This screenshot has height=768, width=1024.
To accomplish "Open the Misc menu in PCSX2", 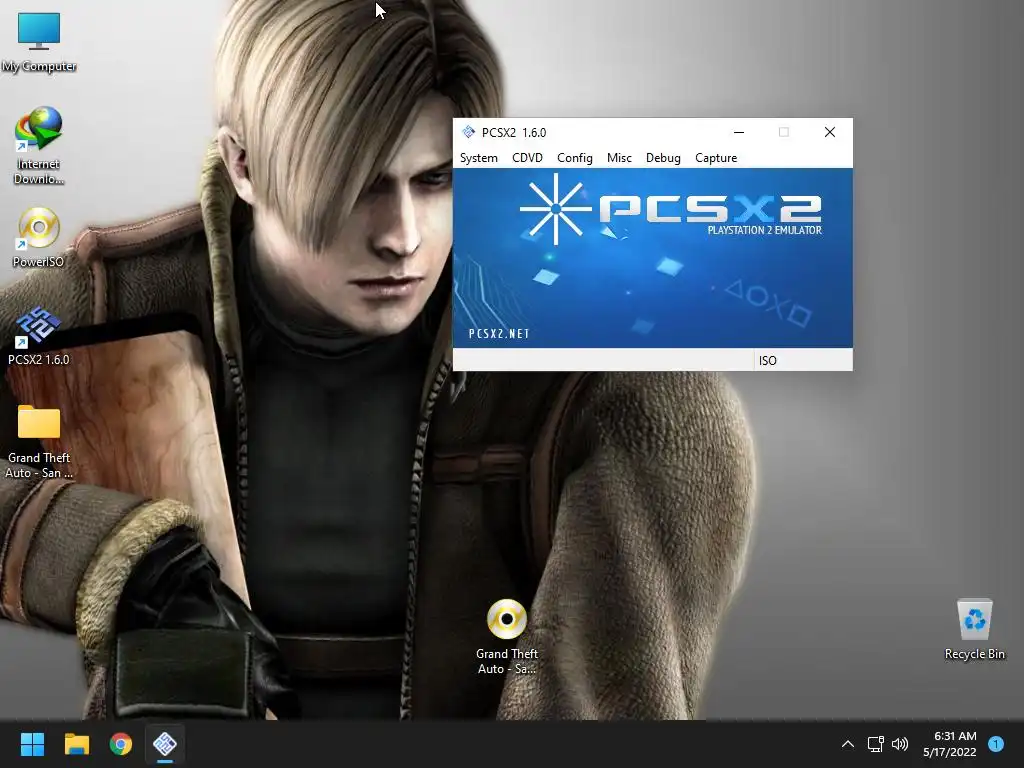I will [619, 158].
